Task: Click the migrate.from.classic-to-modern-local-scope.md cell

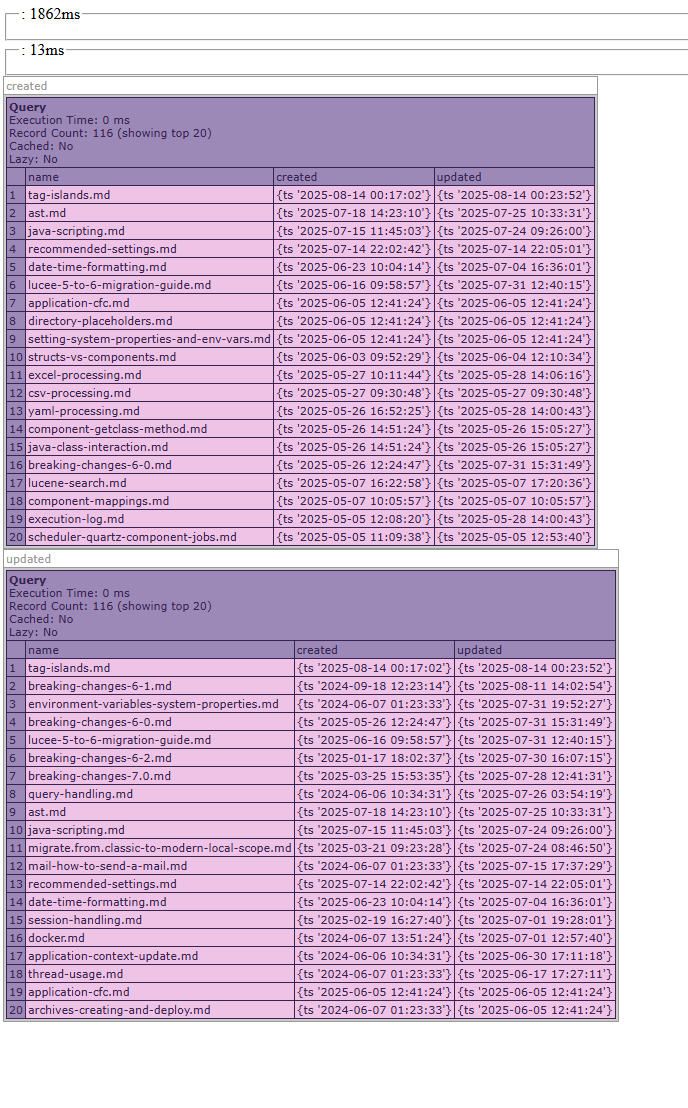Action: (160, 848)
